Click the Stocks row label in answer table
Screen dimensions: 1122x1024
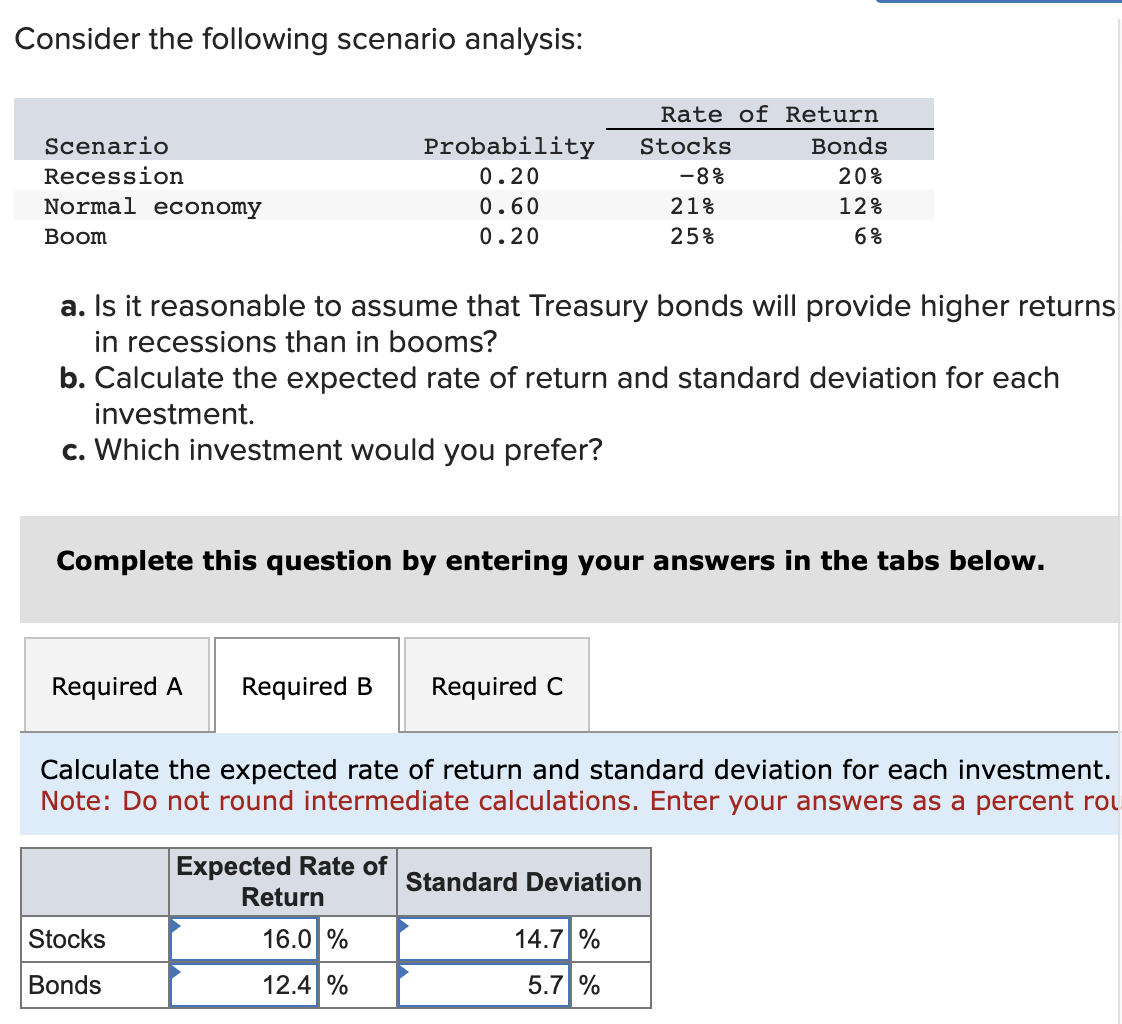[68, 939]
